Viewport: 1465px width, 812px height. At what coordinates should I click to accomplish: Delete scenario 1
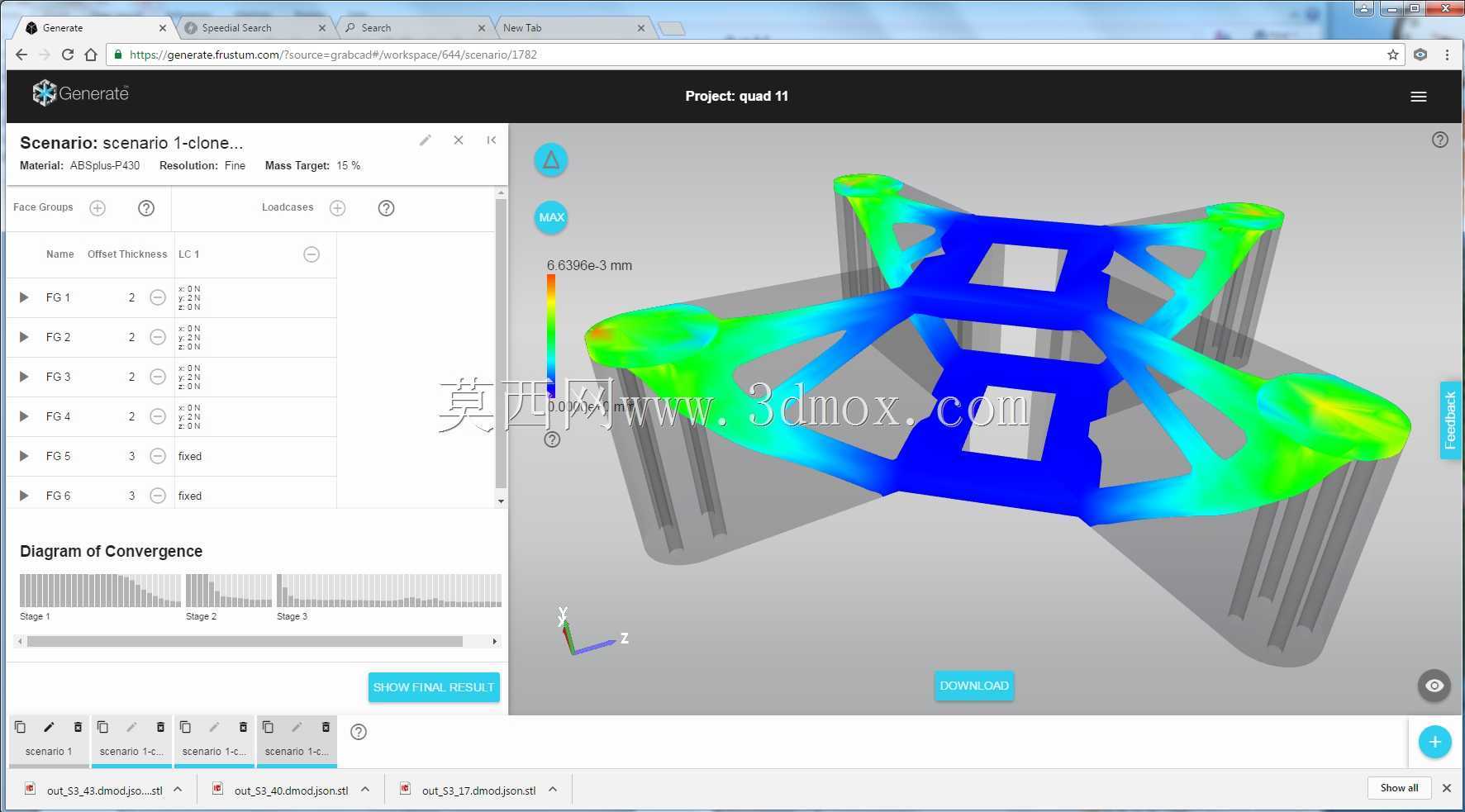coord(78,727)
